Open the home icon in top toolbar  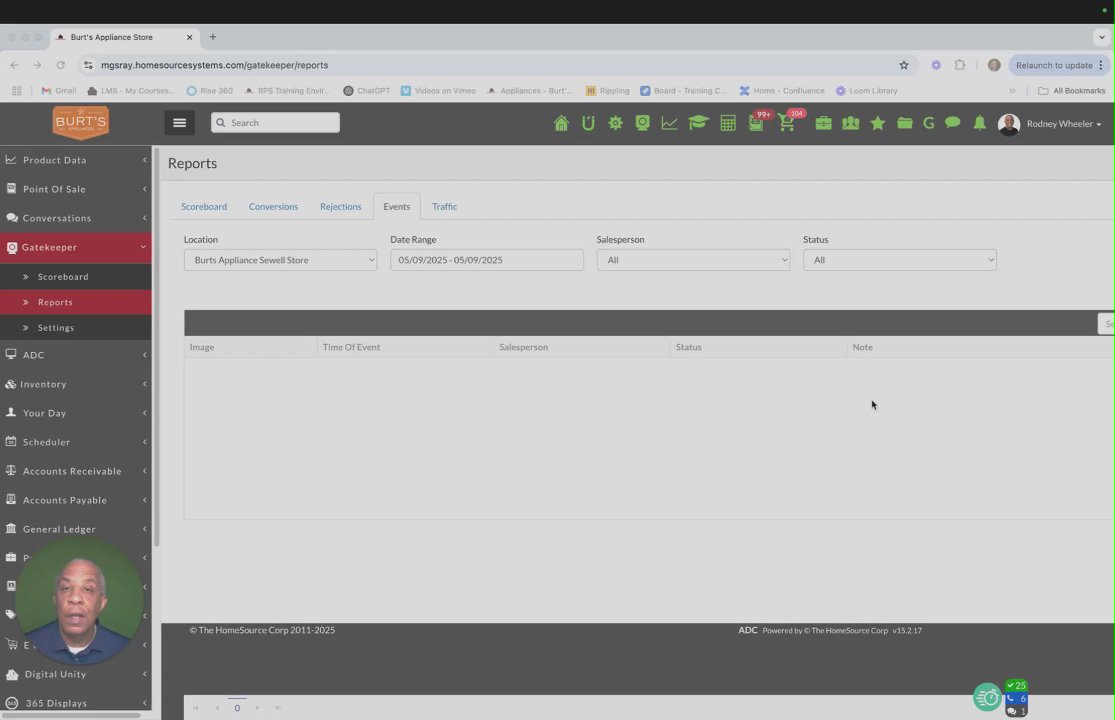tap(561, 123)
